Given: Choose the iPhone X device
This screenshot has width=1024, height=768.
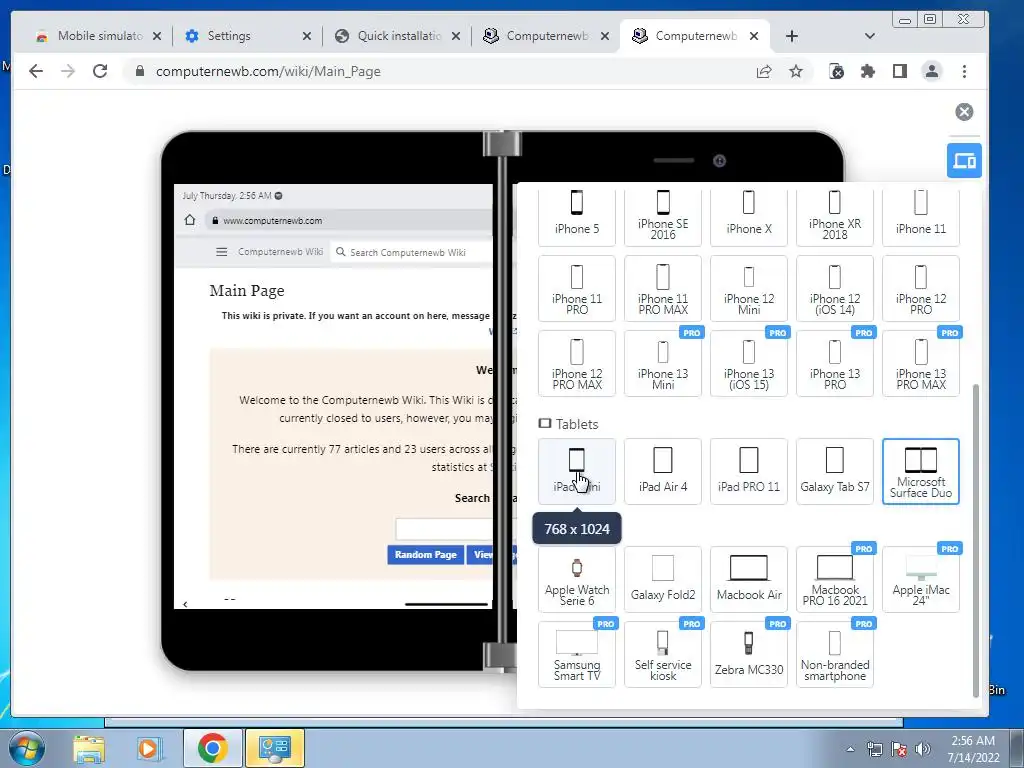Looking at the screenshot, I should (749, 217).
